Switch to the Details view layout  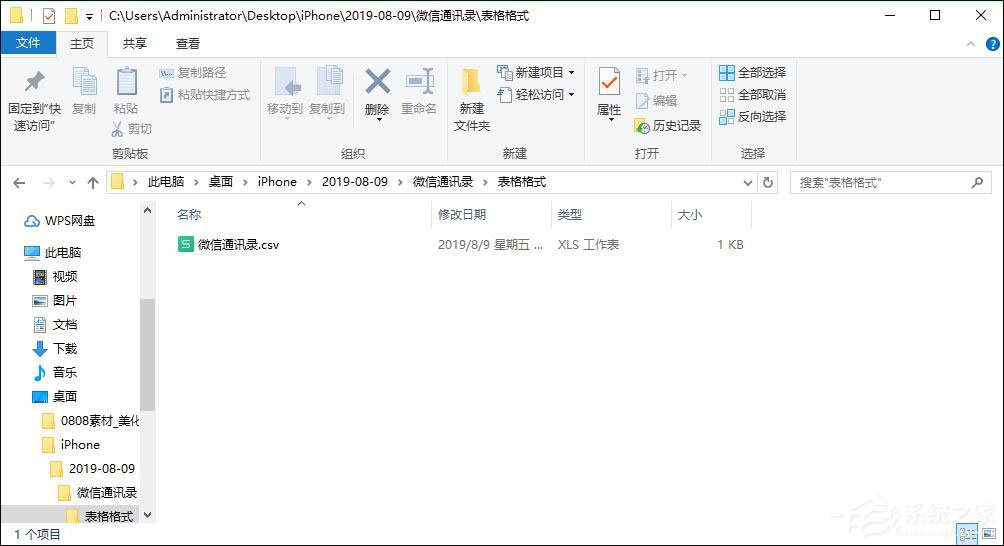coord(968,533)
